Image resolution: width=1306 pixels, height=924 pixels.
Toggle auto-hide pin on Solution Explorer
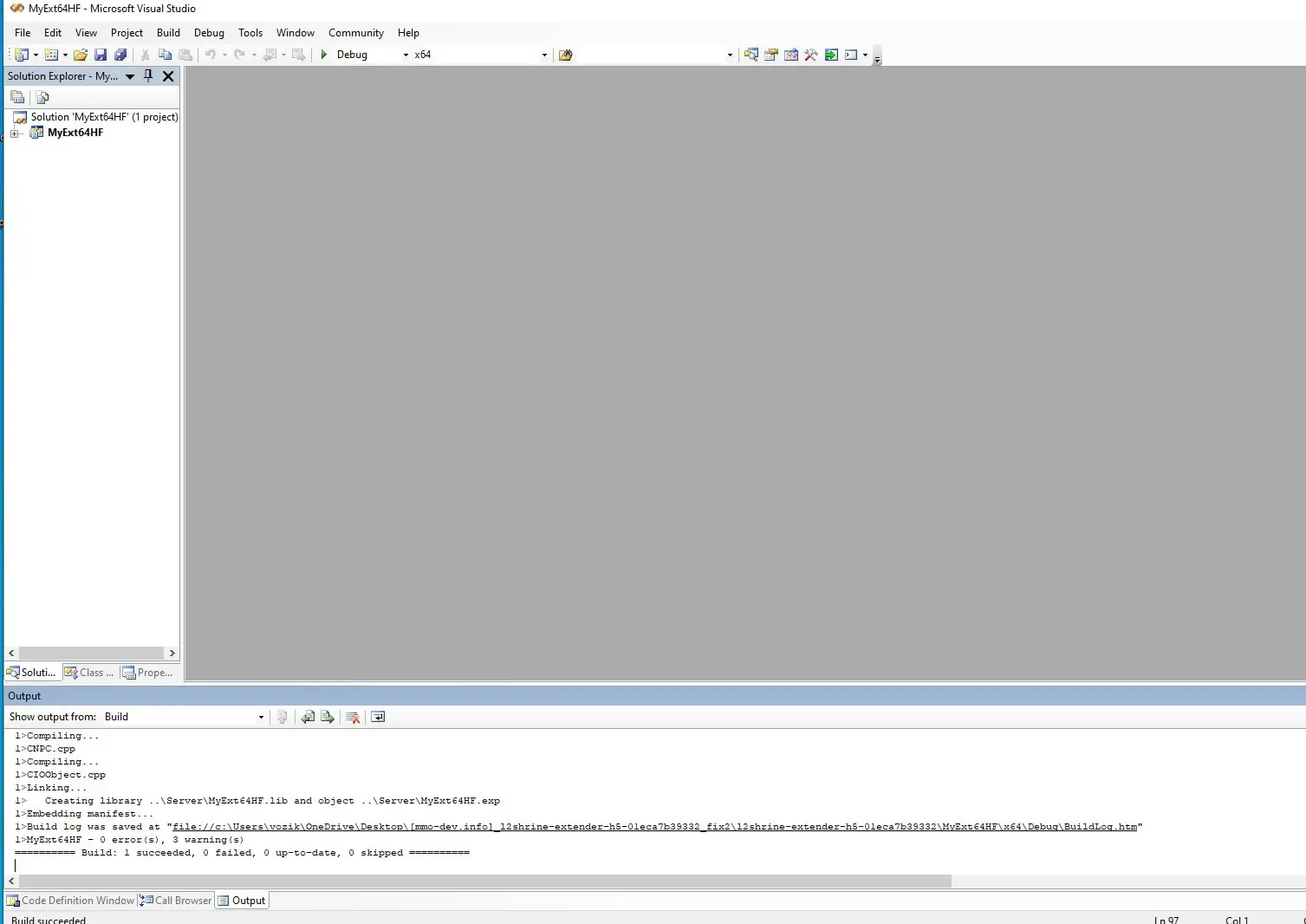[148, 76]
